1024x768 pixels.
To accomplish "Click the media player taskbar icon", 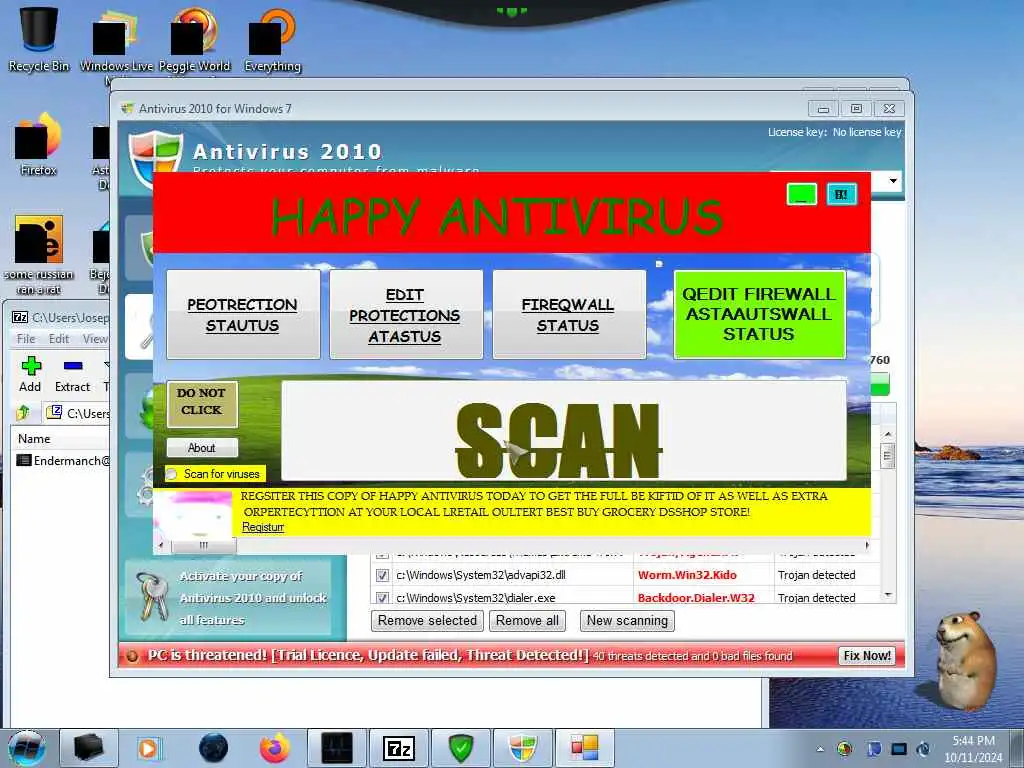I will point(148,748).
